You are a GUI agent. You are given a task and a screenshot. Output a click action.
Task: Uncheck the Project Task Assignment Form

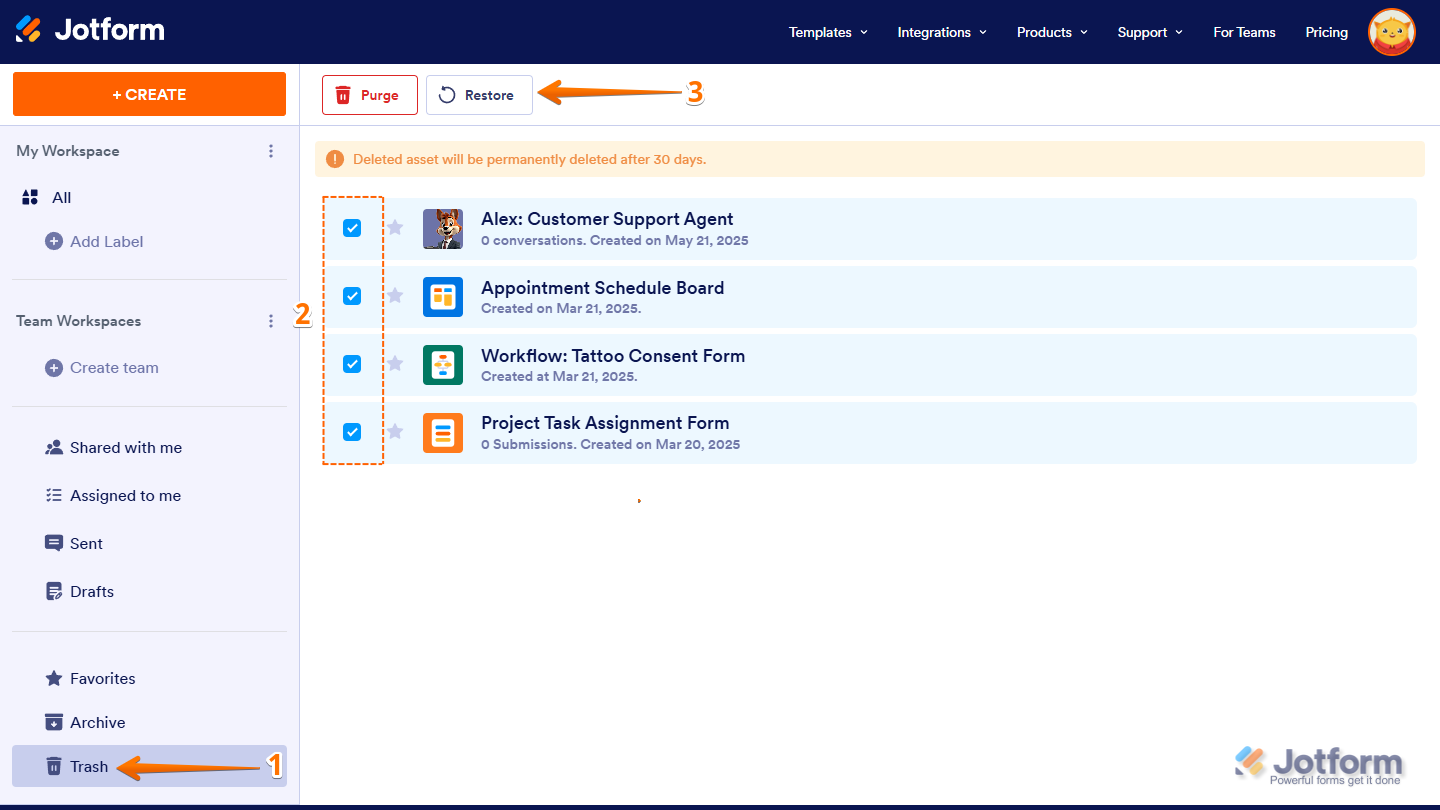[352, 432]
